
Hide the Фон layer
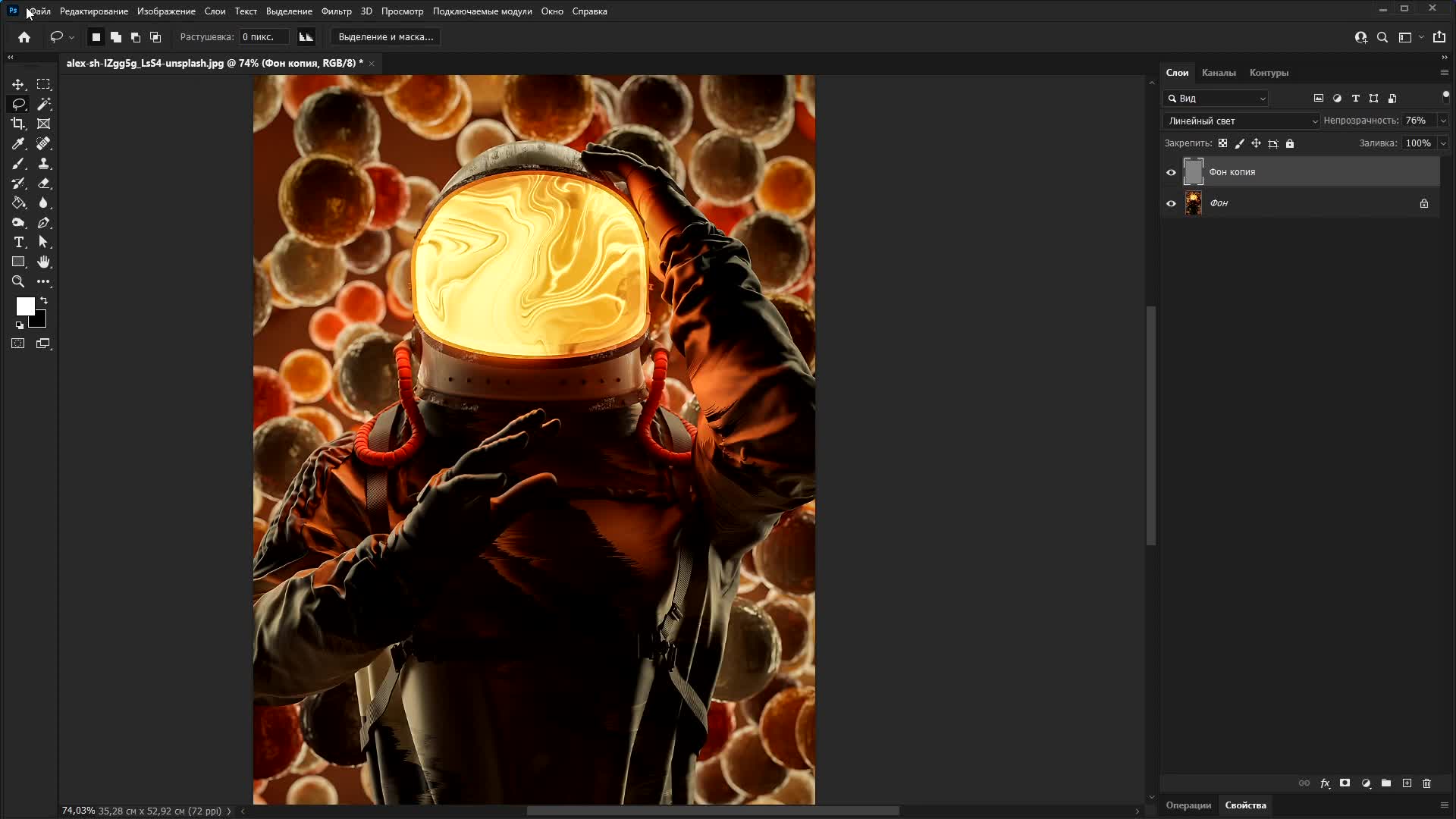(1171, 203)
